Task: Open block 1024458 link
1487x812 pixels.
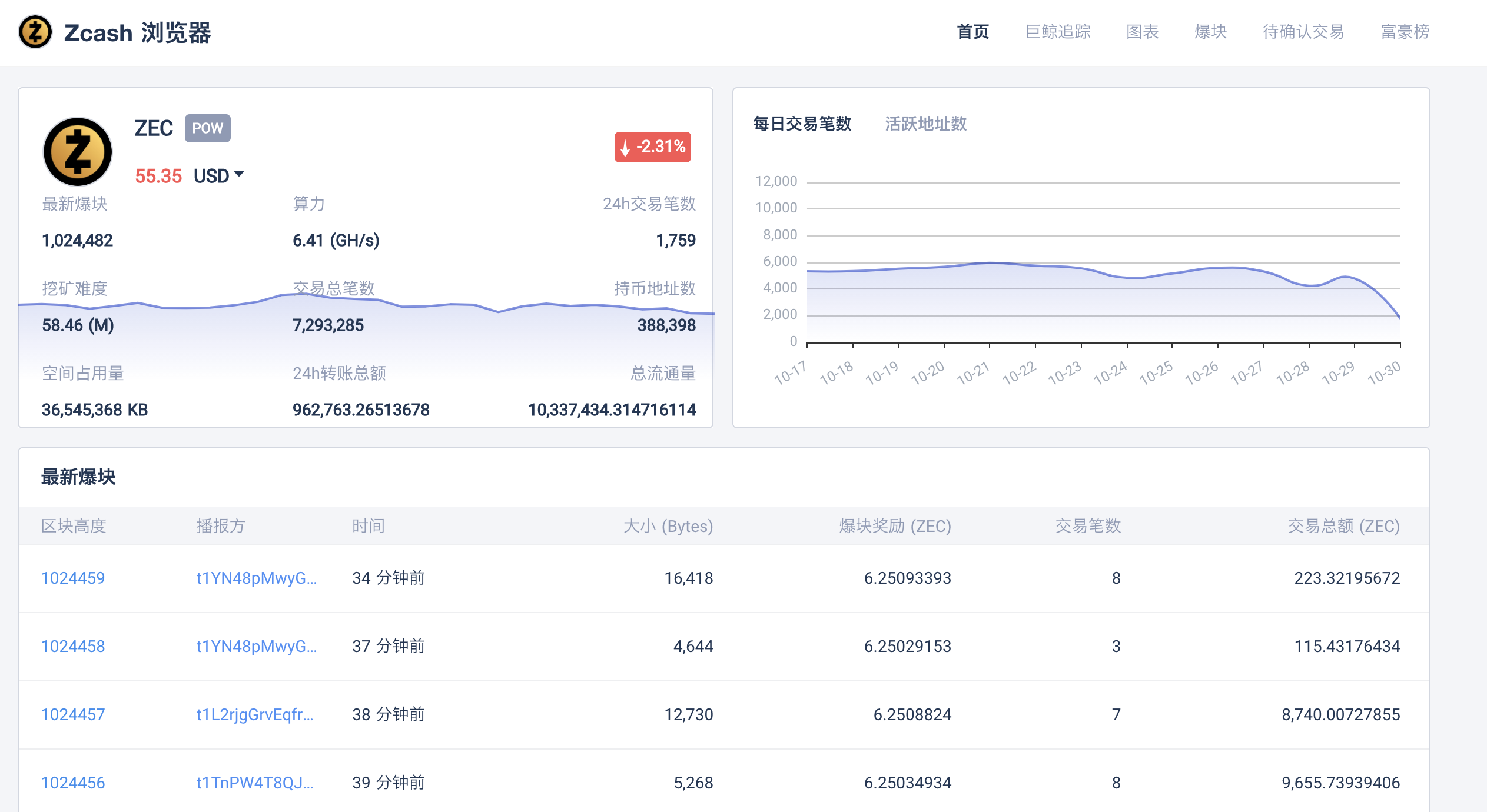Action: click(x=73, y=646)
